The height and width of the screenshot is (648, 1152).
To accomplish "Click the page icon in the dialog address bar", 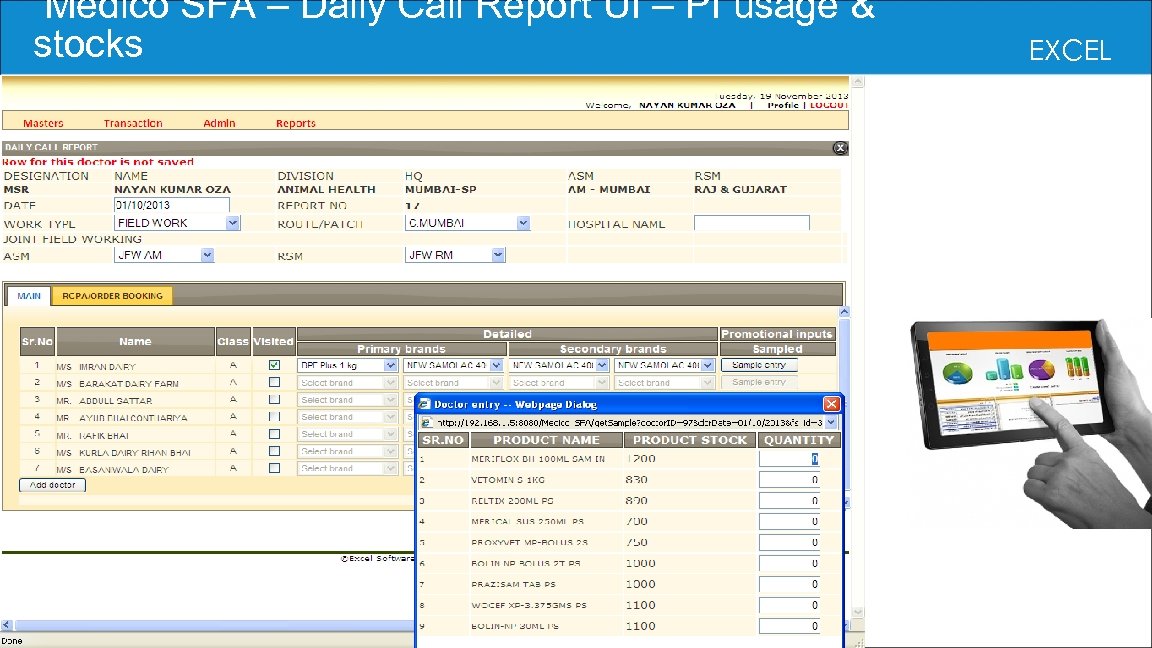I will (427, 421).
